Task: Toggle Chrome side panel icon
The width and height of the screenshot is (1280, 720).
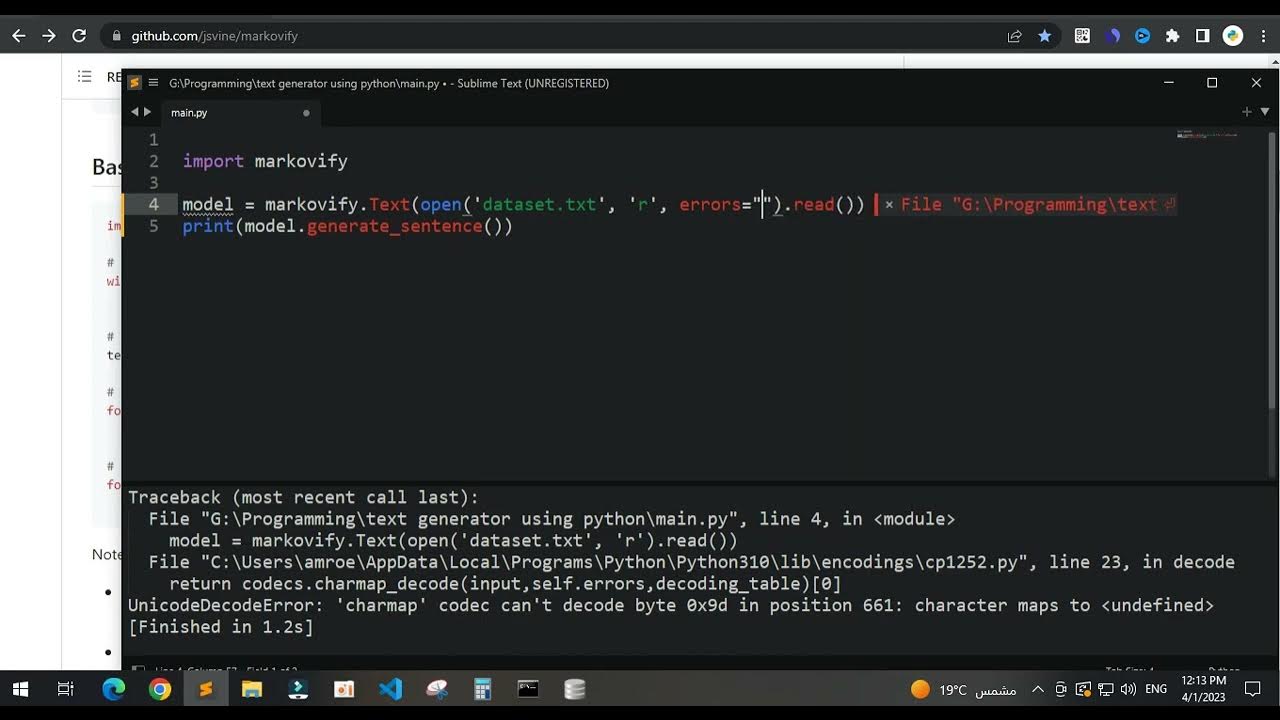Action: click(1202, 36)
